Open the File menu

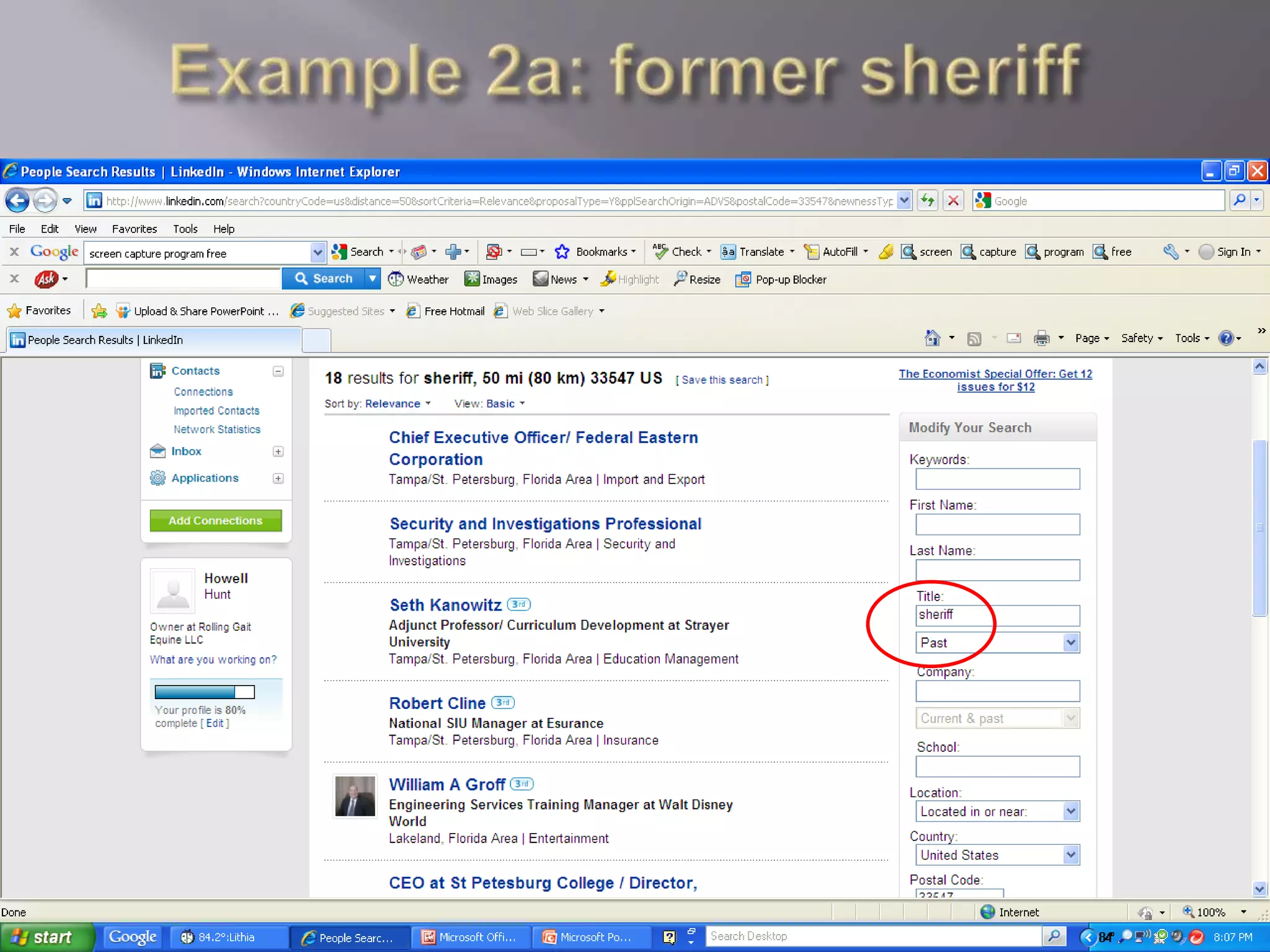pyautogui.click(x=17, y=229)
